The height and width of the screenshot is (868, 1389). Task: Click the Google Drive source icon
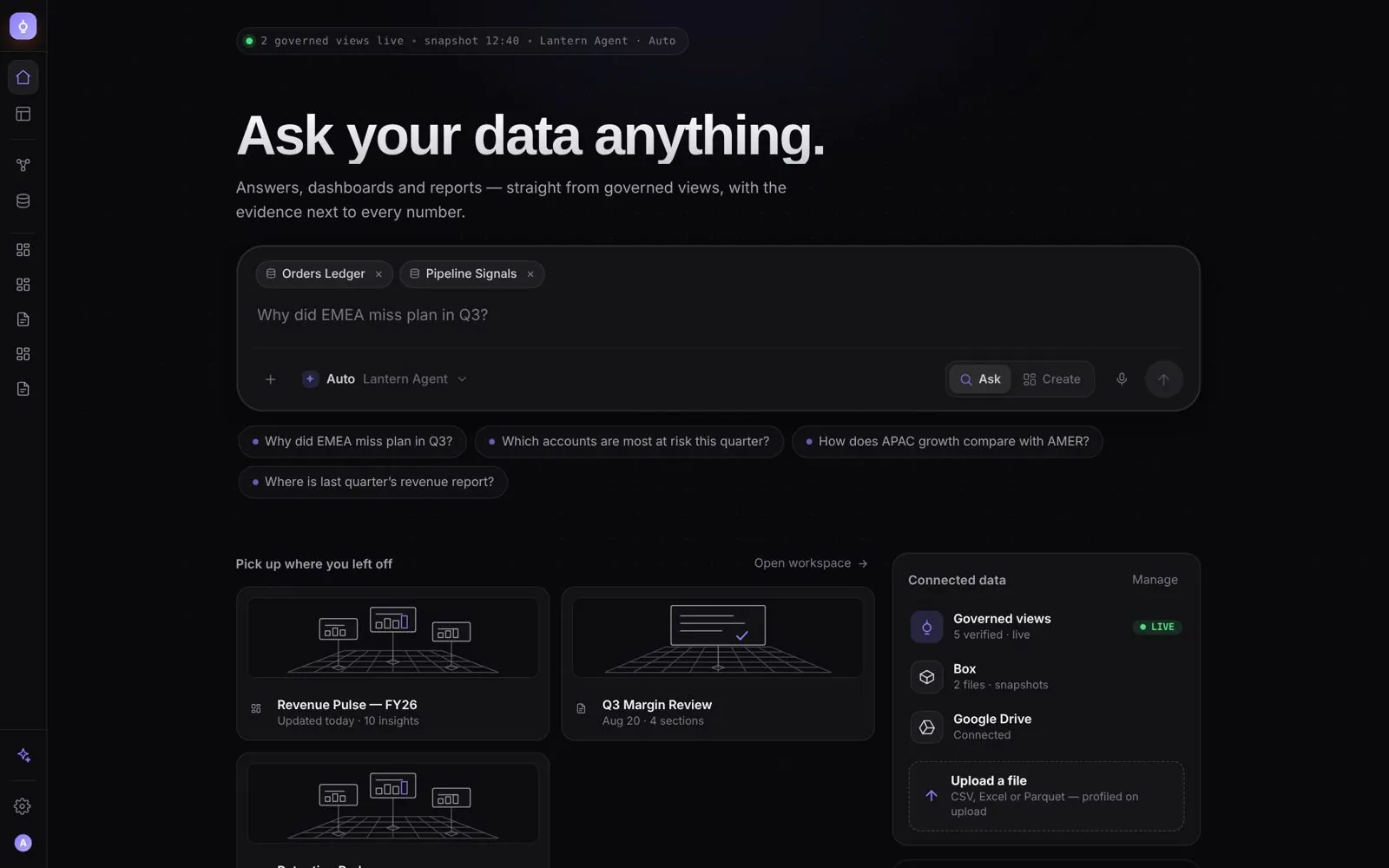tap(927, 727)
